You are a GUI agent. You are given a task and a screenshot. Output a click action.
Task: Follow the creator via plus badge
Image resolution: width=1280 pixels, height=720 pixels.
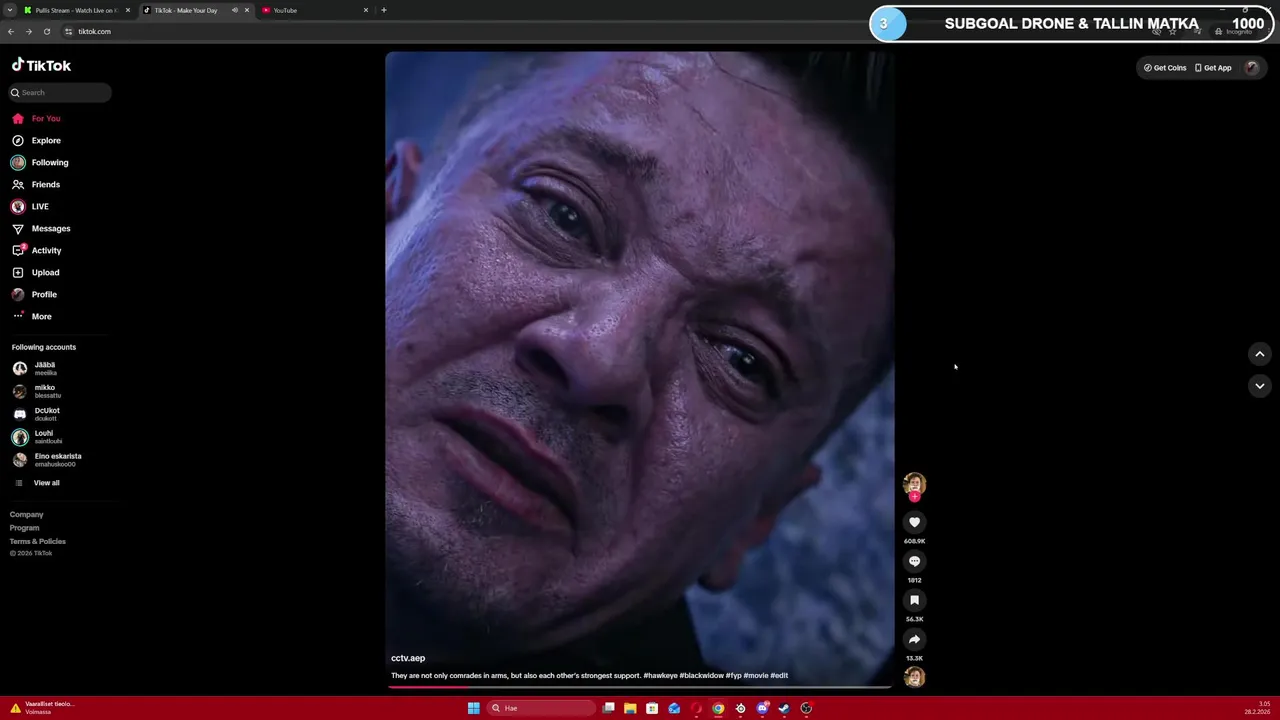[914, 497]
